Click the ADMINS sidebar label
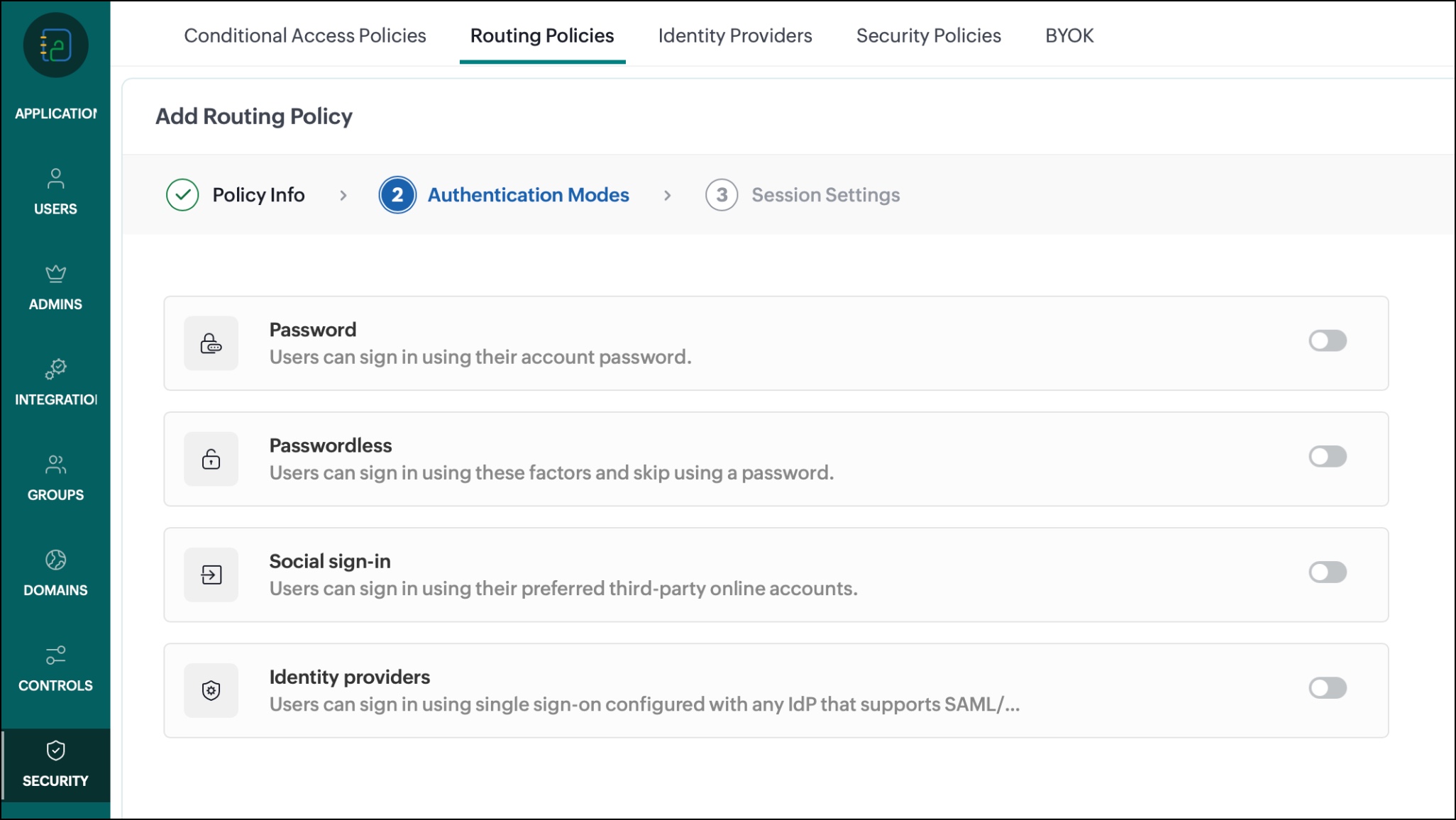The image size is (1456, 820). pos(55,304)
